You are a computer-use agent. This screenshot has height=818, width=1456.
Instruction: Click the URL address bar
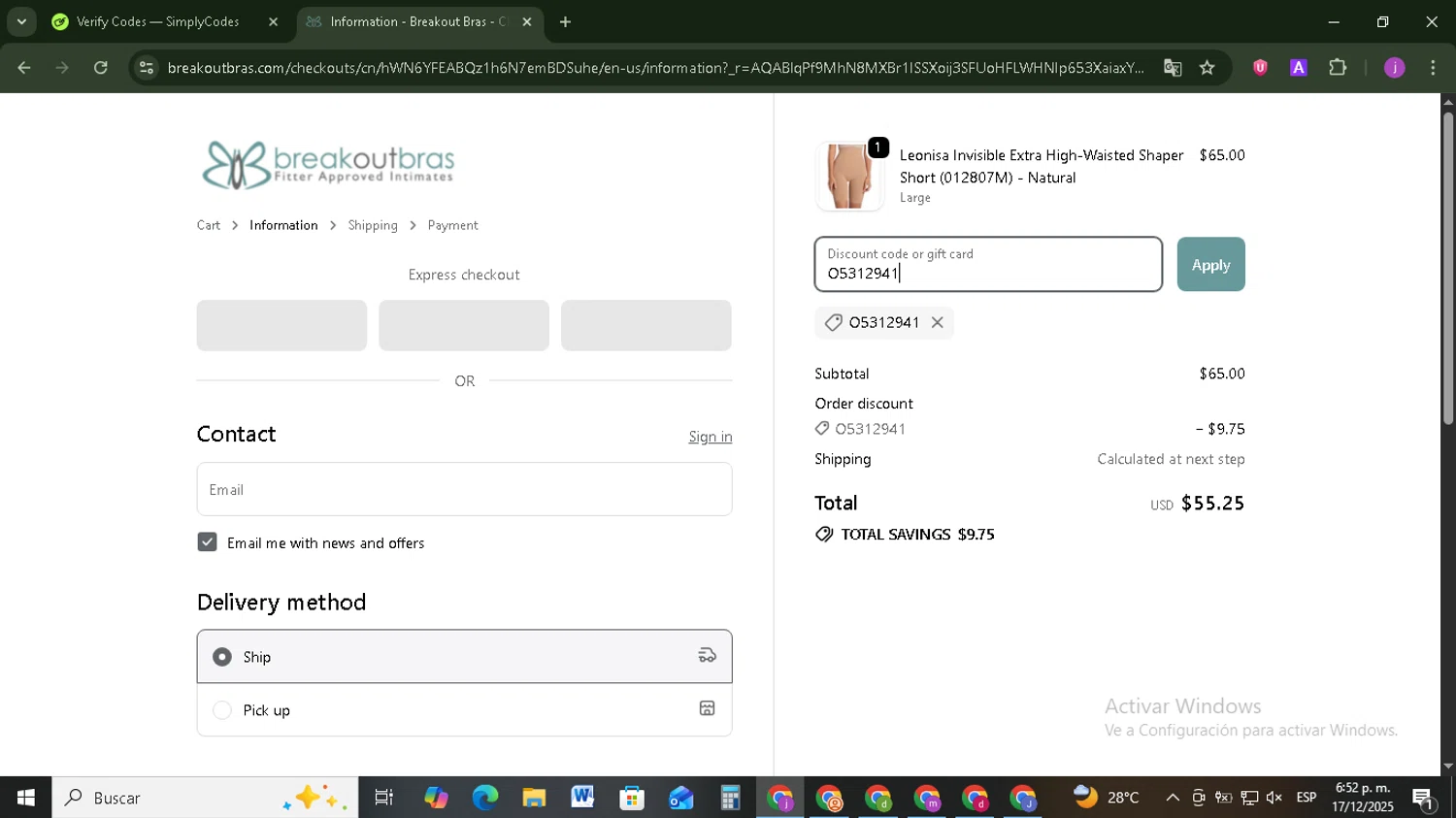pos(655,68)
